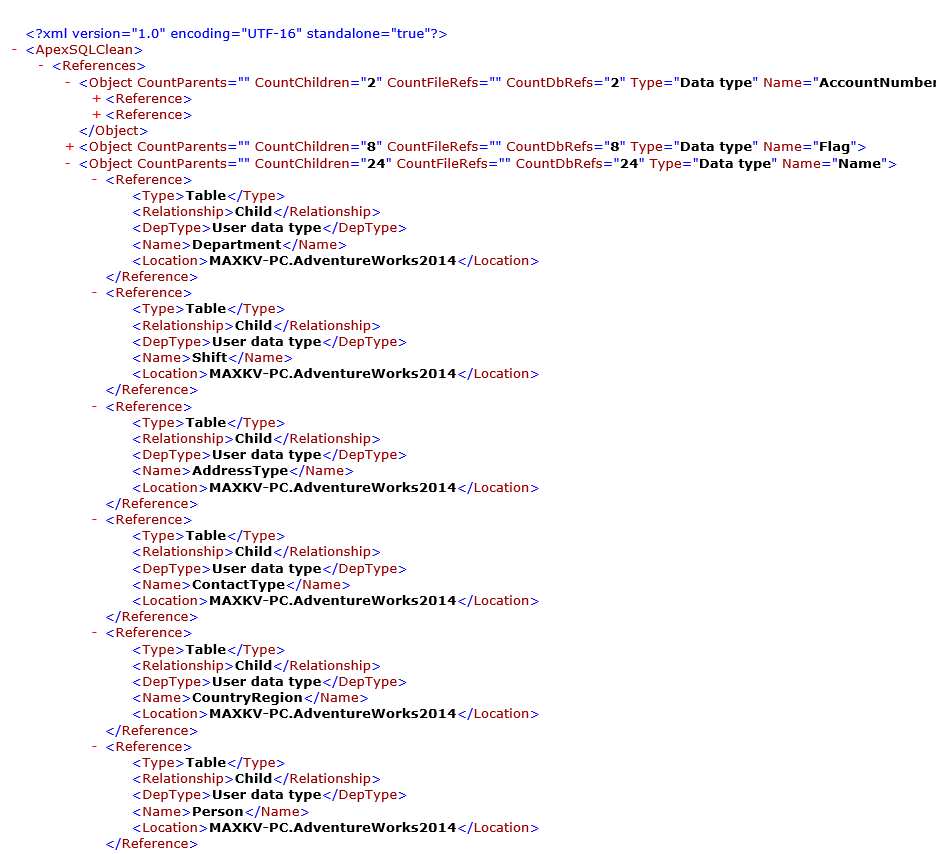
Task: Click Location value in Department reference
Action: pos(332,261)
